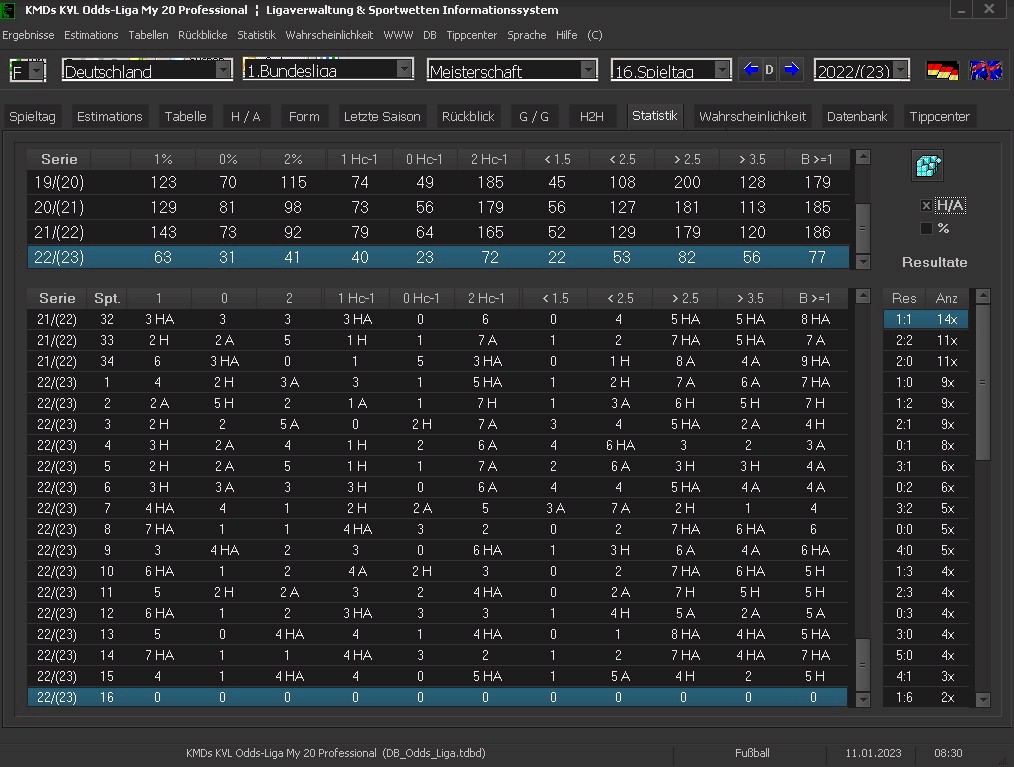Open the Tabellen menu
1014x767 pixels.
pyautogui.click(x=148, y=35)
